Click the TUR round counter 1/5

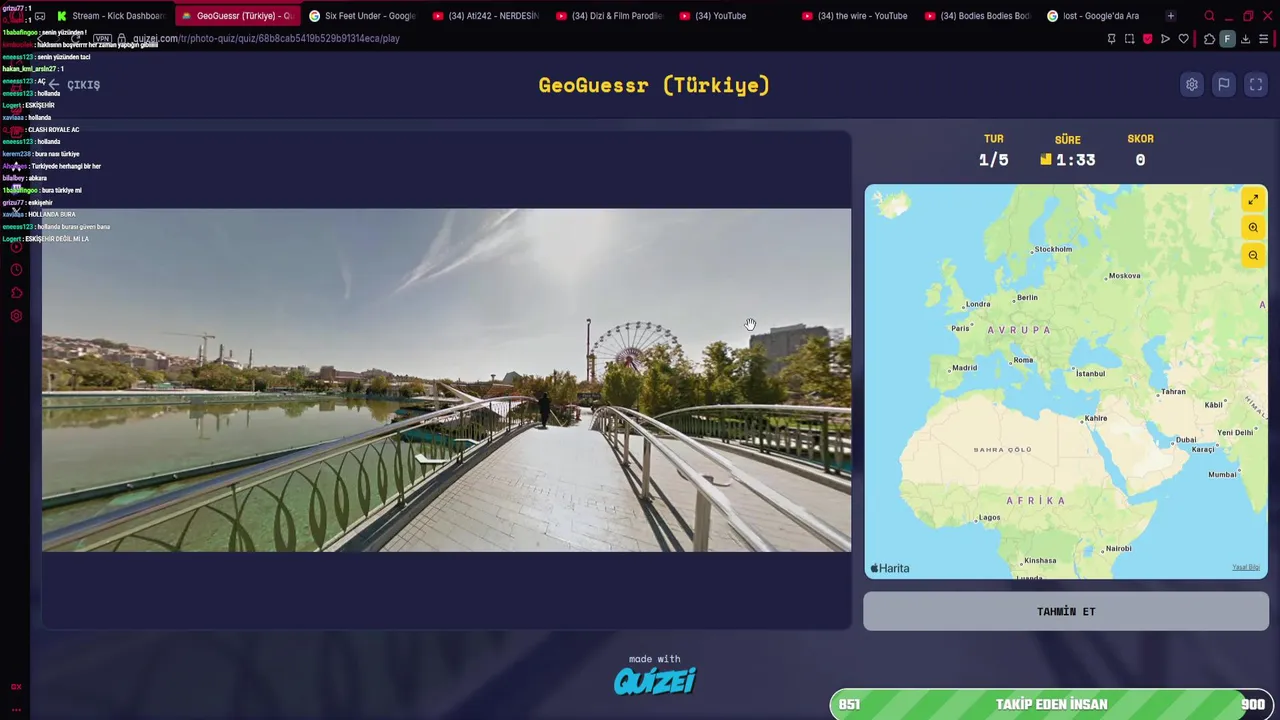[993, 160]
